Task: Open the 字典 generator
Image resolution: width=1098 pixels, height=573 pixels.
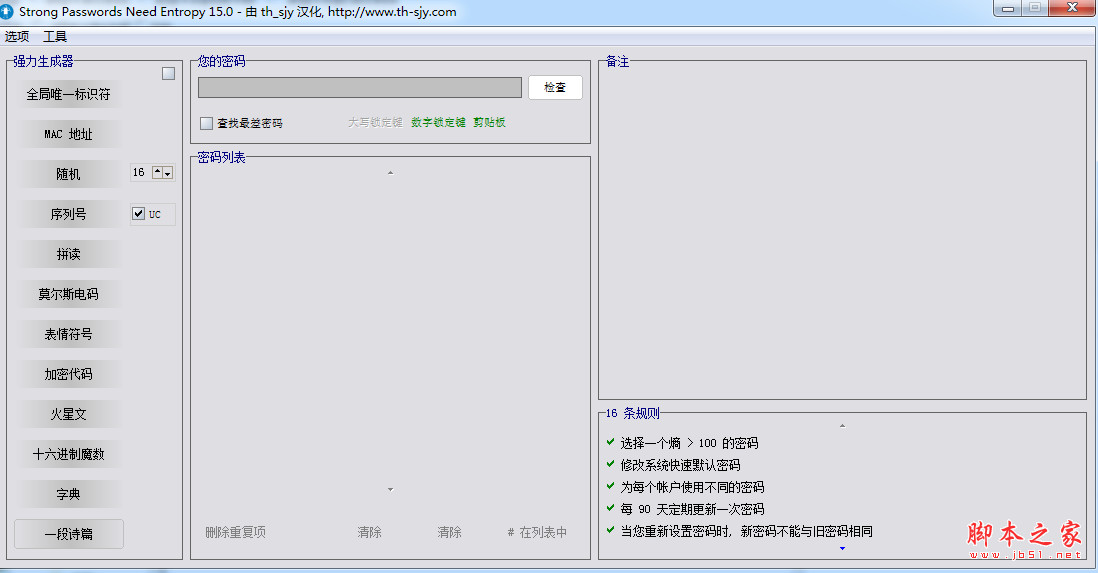Action: tap(69, 493)
